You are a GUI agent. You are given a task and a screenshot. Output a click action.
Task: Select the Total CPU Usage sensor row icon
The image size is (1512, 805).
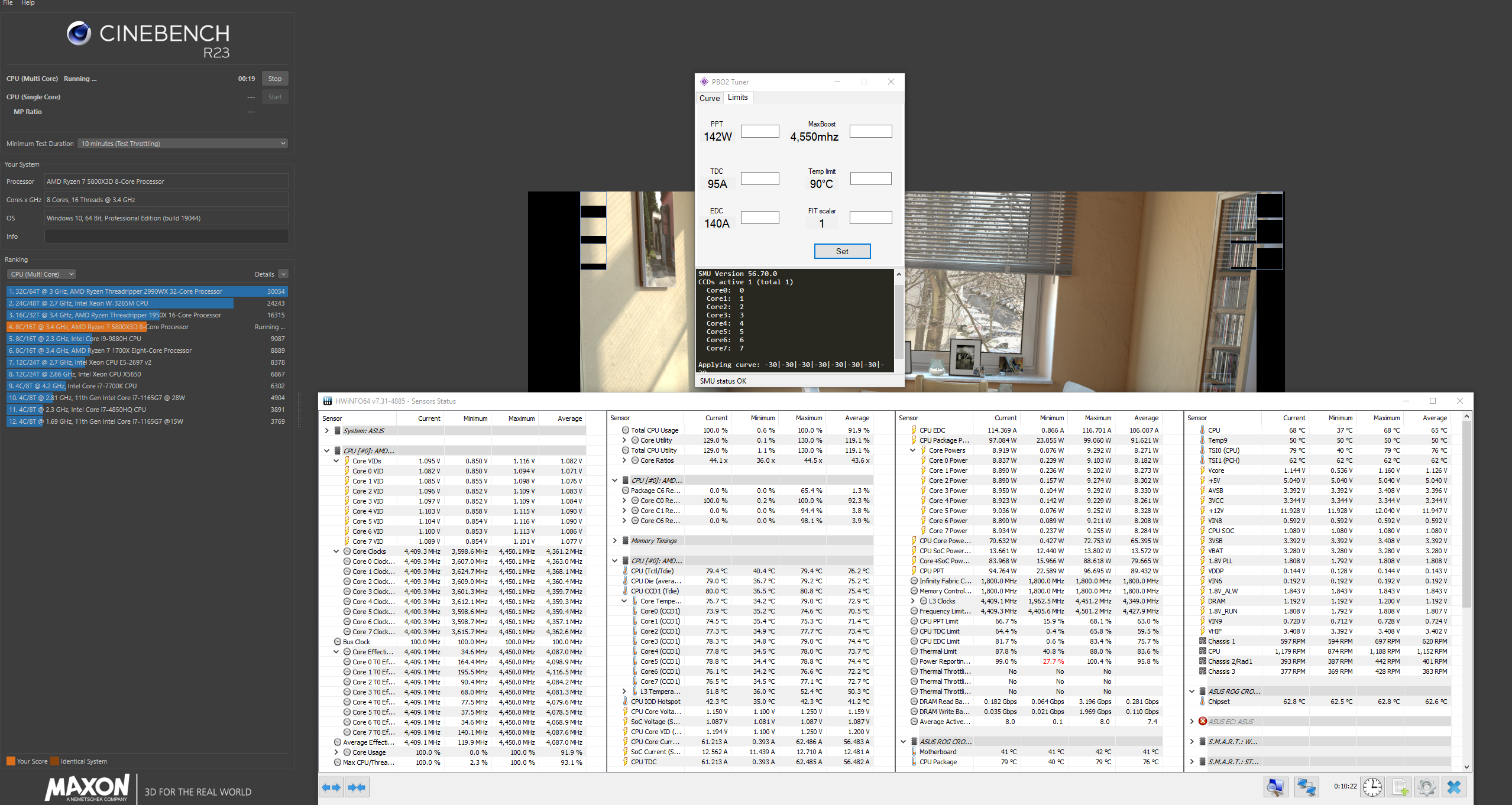point(626,430)
